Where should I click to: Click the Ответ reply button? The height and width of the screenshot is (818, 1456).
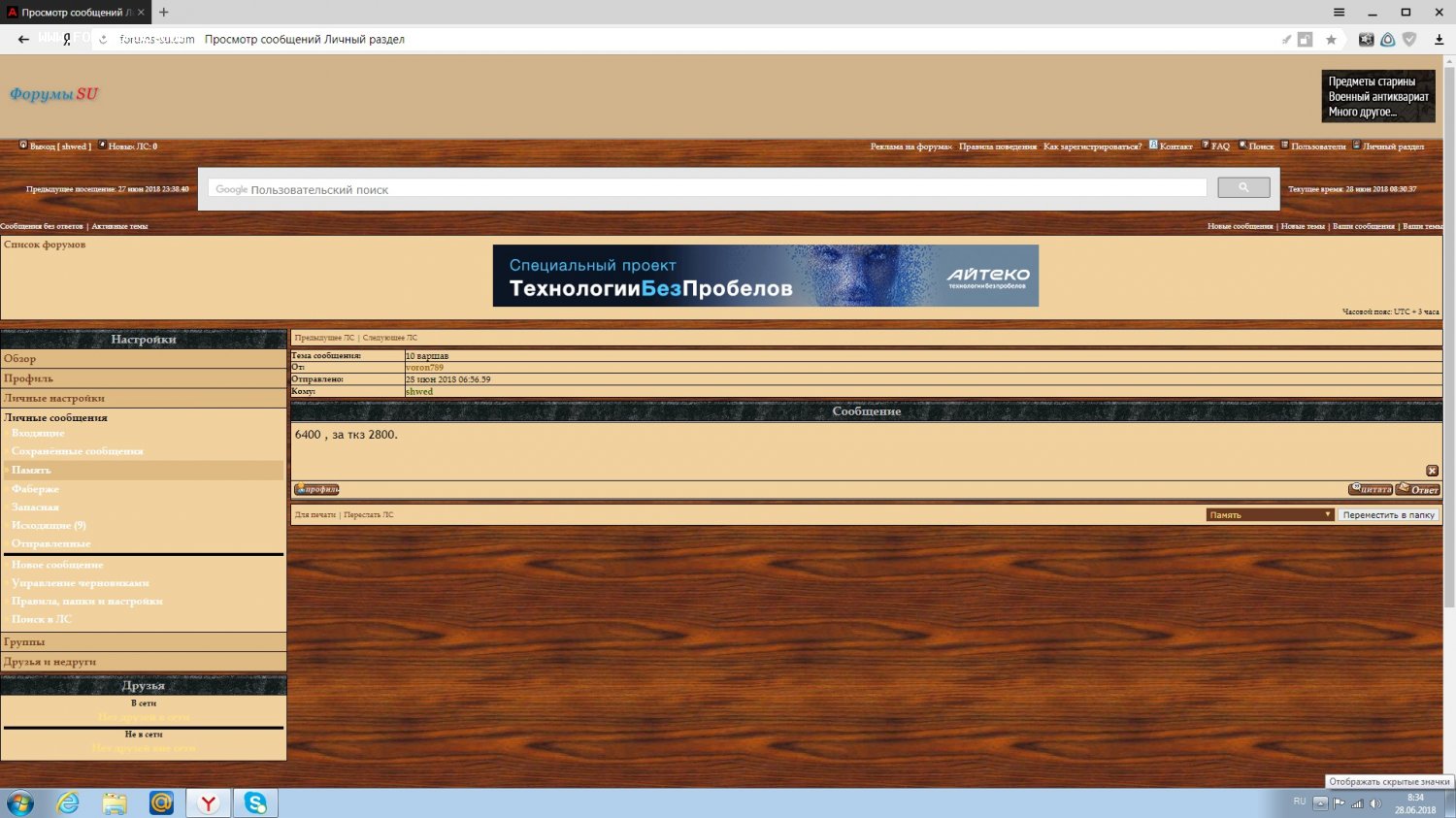1418,489
